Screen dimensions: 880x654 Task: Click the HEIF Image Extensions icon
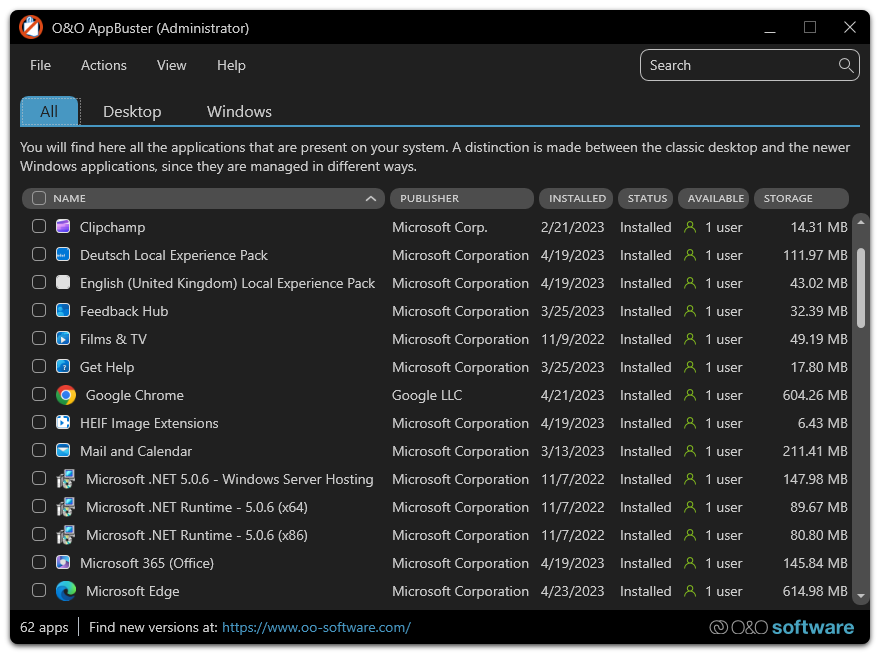click(63, 423)
